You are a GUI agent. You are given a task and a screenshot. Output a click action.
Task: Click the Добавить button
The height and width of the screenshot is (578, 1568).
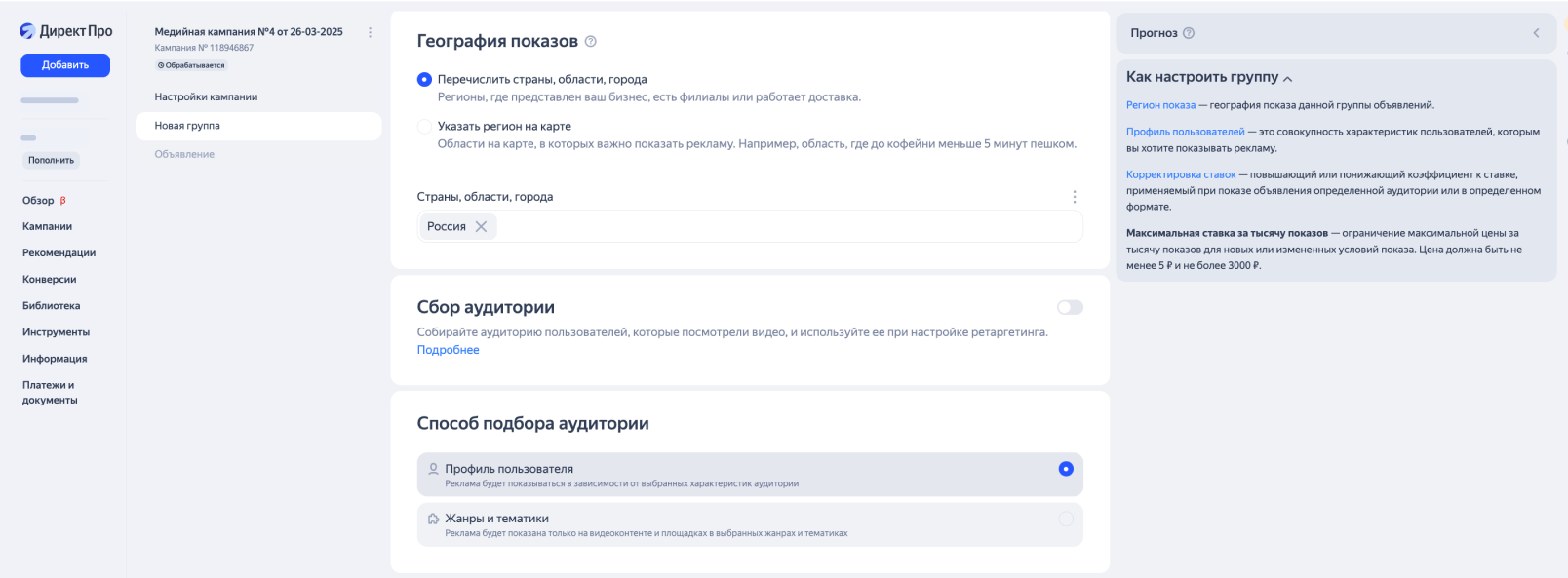click(x=65, y=65)
